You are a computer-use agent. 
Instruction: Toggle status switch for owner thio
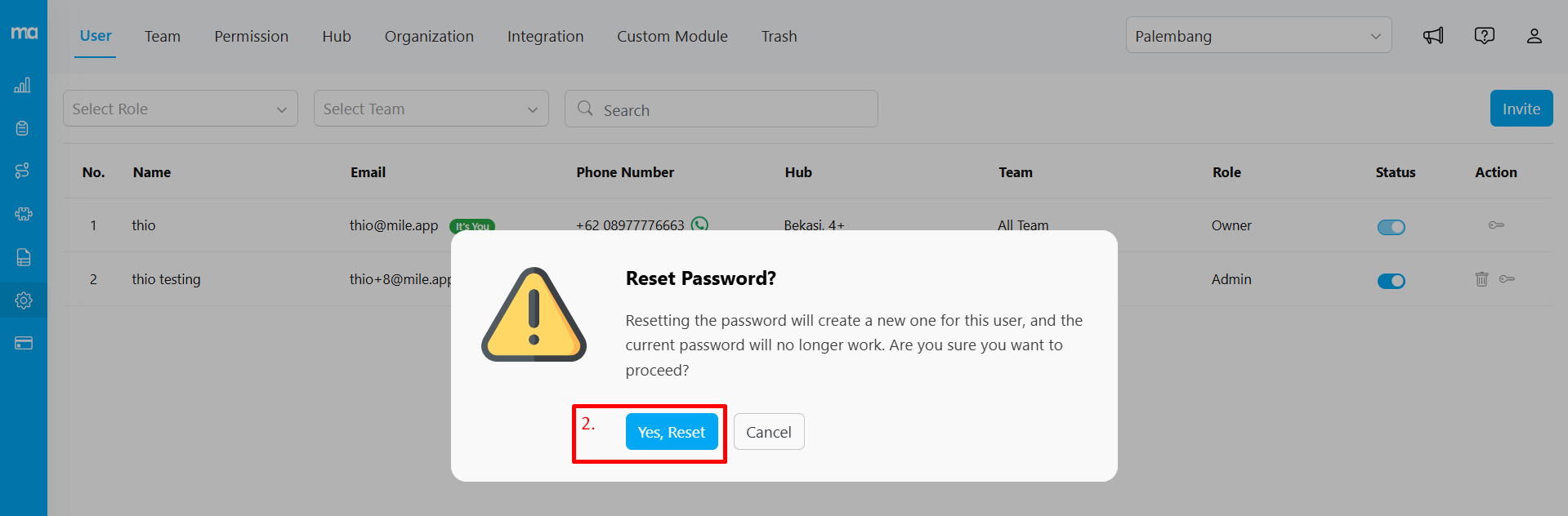click(1391, 227)
